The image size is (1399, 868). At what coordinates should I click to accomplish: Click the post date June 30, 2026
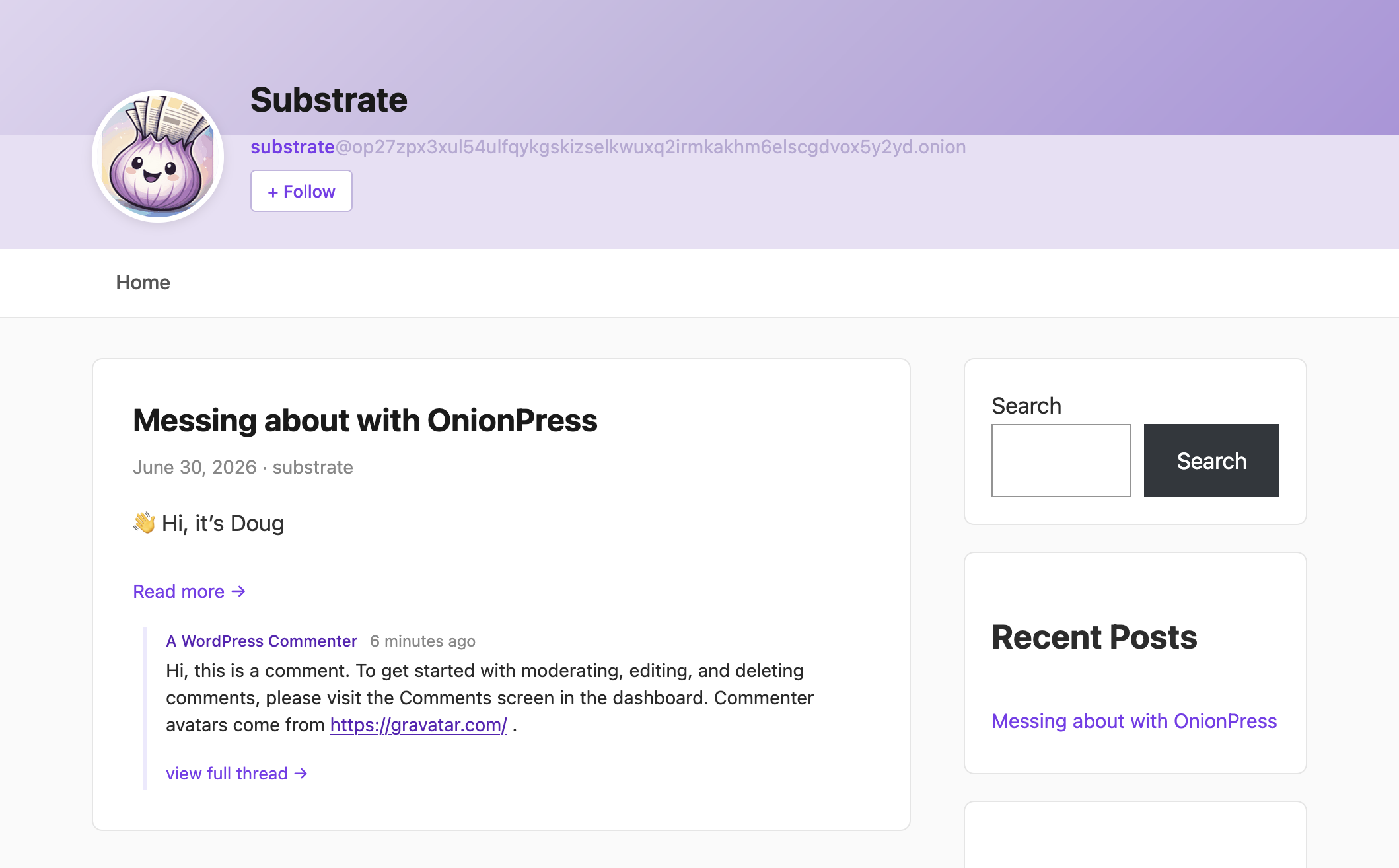[x=195, y=467]
